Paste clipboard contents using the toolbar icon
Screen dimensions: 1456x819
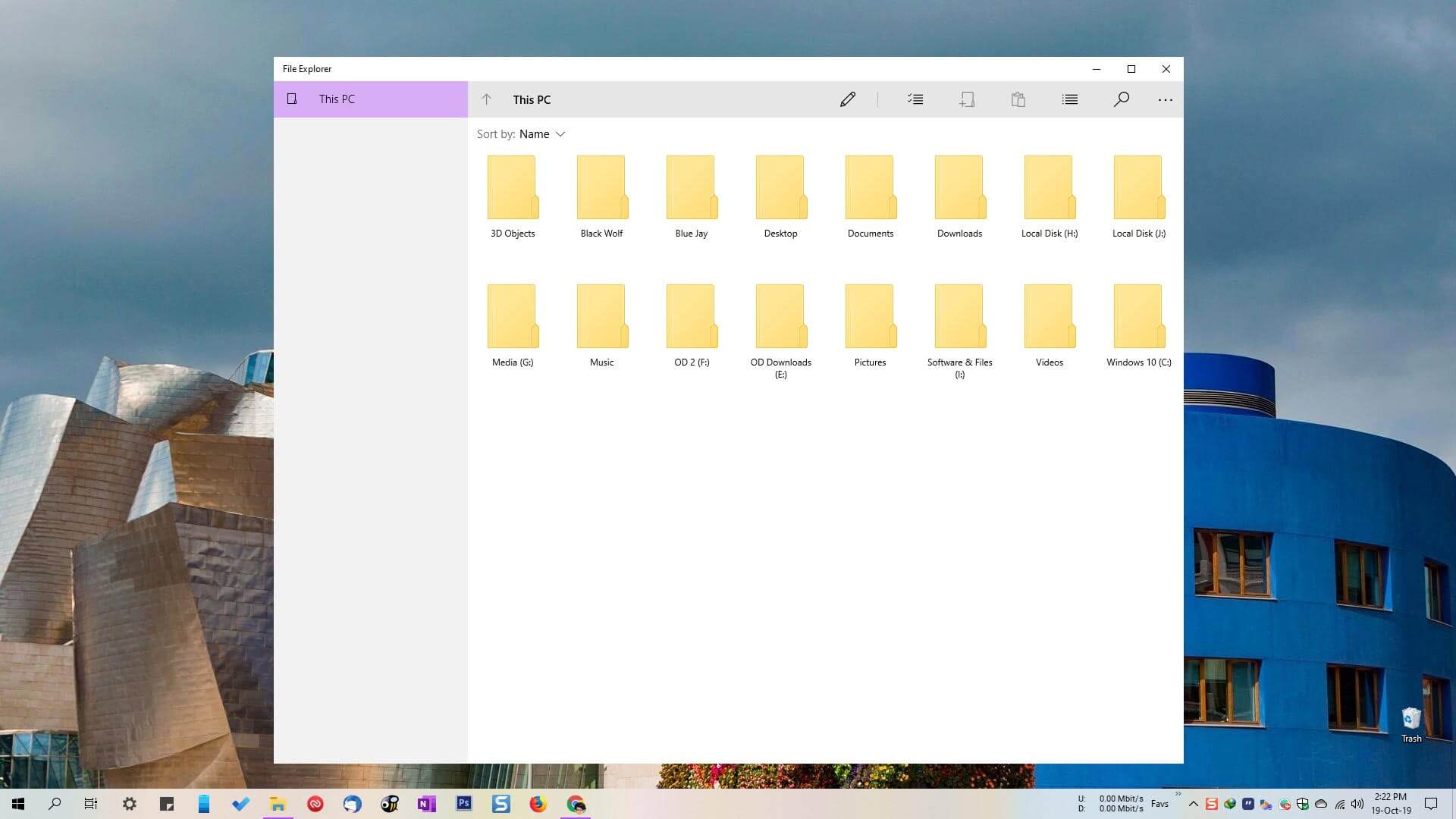(1018, 99)
